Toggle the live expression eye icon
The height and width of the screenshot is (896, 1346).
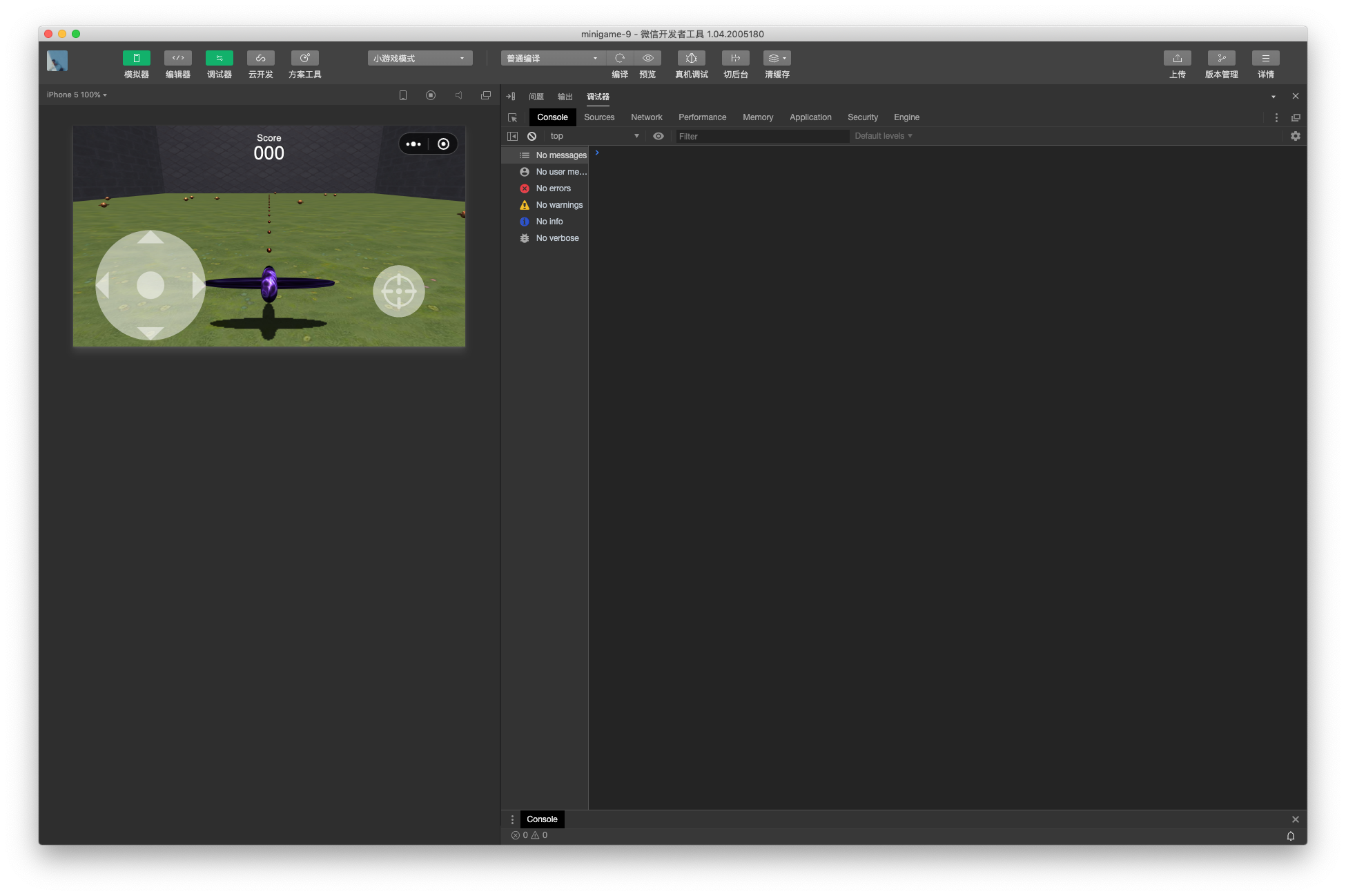pos(659,137)
